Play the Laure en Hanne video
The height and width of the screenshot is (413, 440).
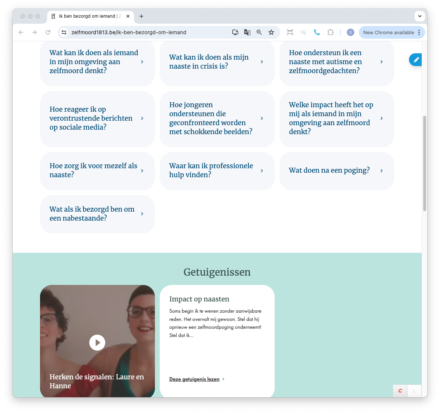(x=97, y=342)
